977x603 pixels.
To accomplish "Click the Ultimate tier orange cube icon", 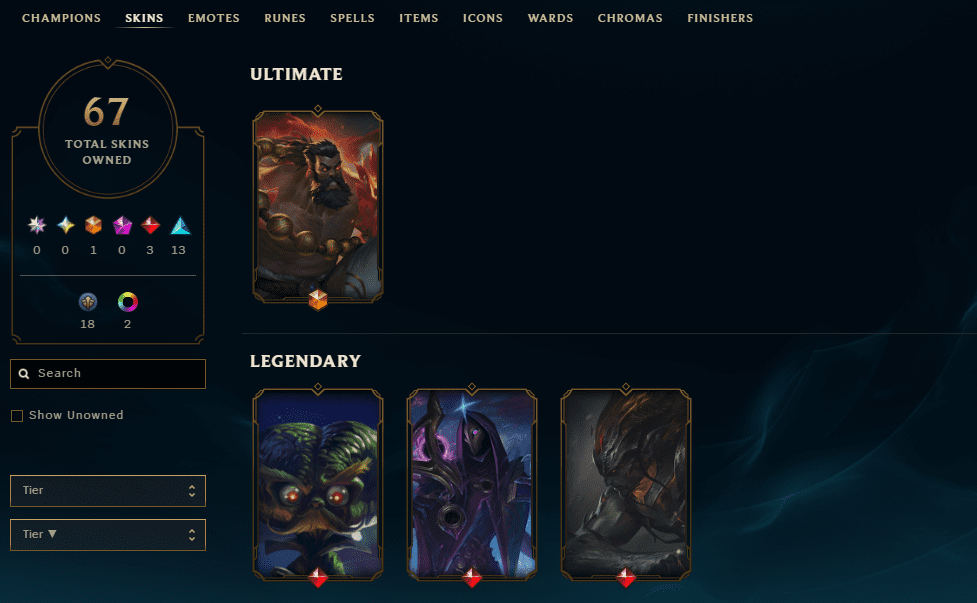I will pos(93,225).
